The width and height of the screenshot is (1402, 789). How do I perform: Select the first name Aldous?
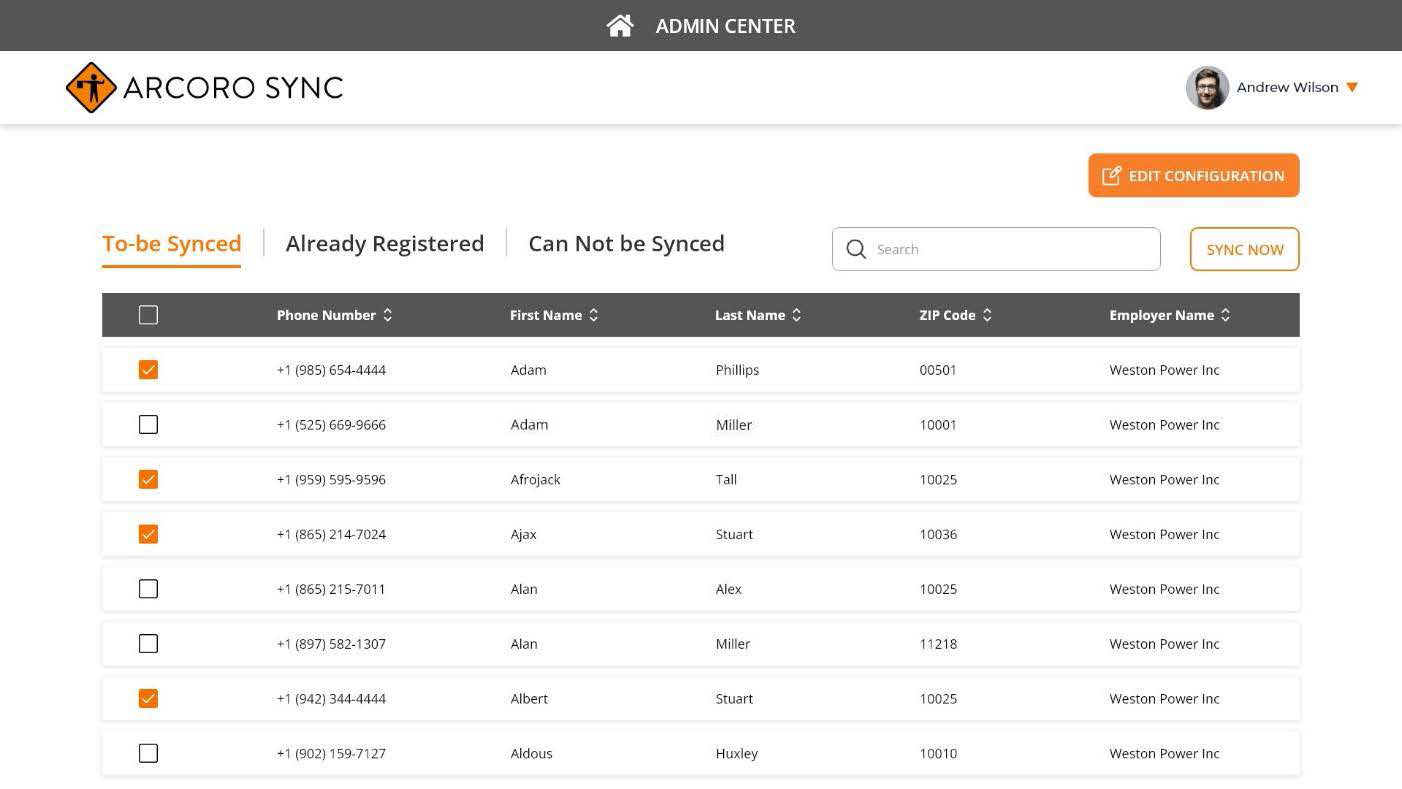tap(531, 754)
